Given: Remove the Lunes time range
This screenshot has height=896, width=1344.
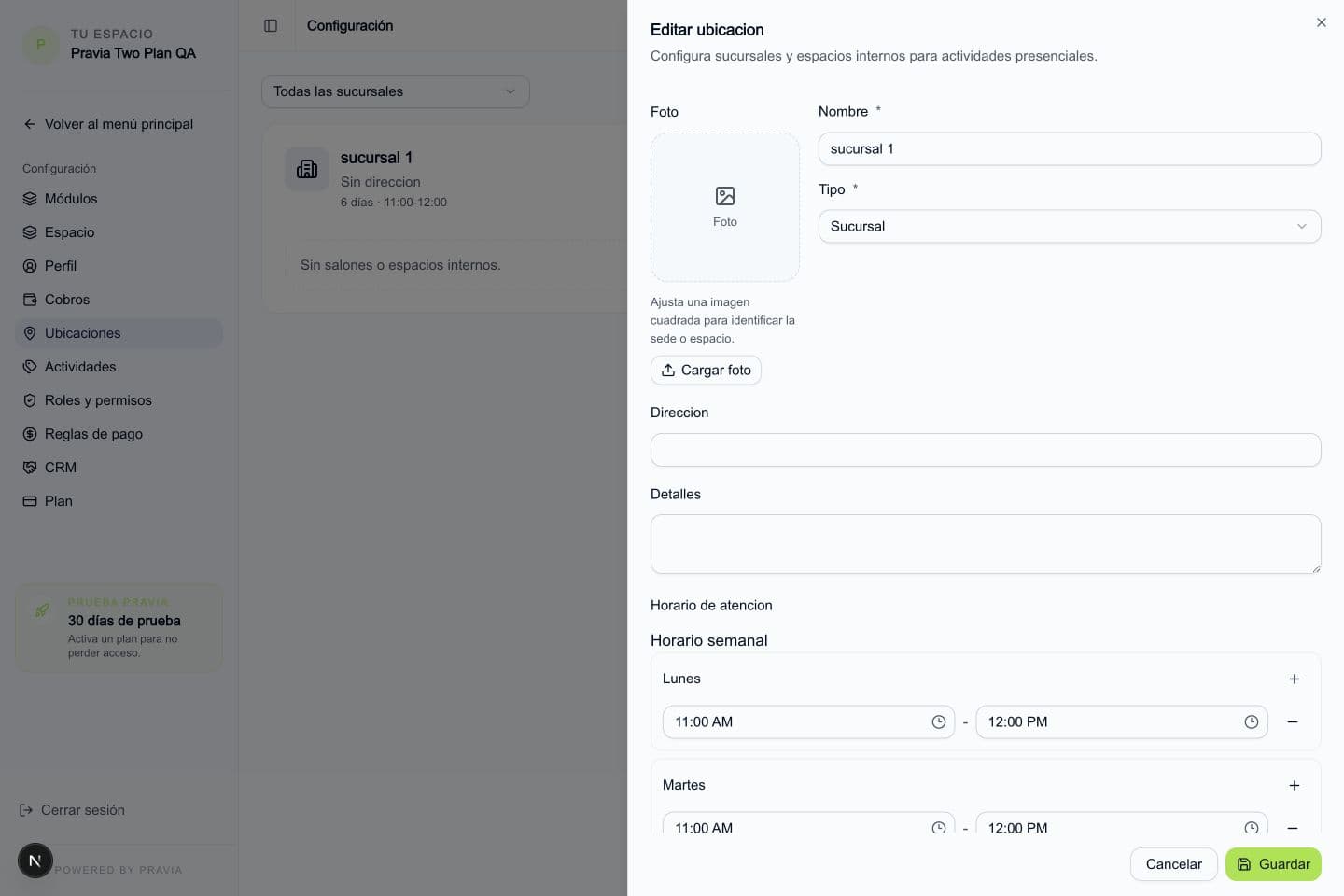Looking at the screenshot, I should 1293,721.
